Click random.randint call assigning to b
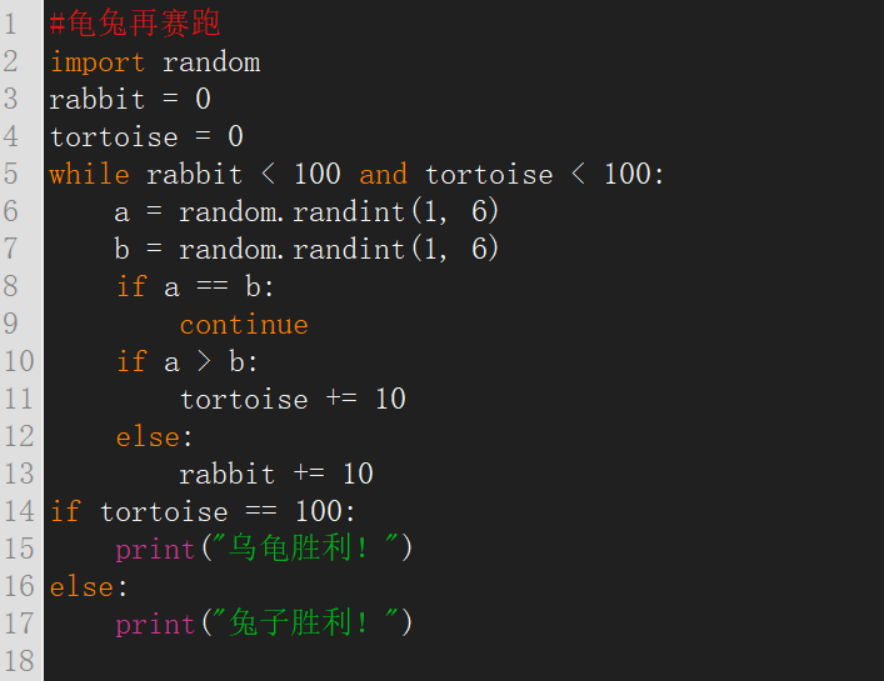This screenshot has width=884, height=682. pyautogui.click(x=339, y=249)
